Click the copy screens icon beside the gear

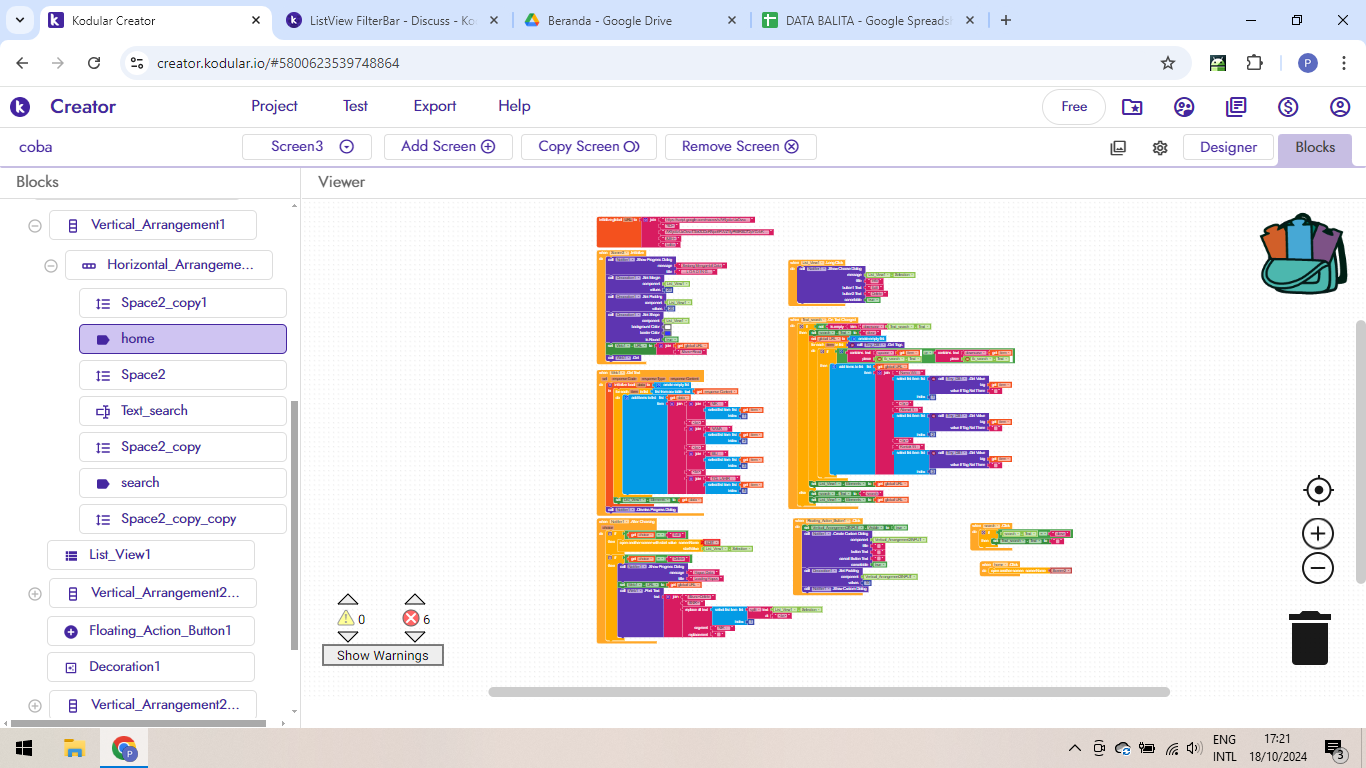pyautogui.click(x=1117, y=146)
